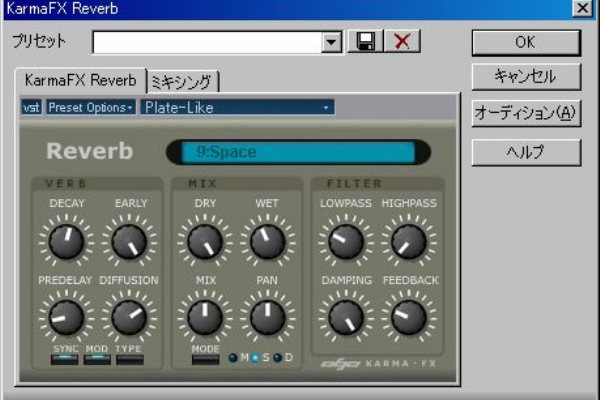
Task: Click the WET knob
Action: (x=267, y=242)
